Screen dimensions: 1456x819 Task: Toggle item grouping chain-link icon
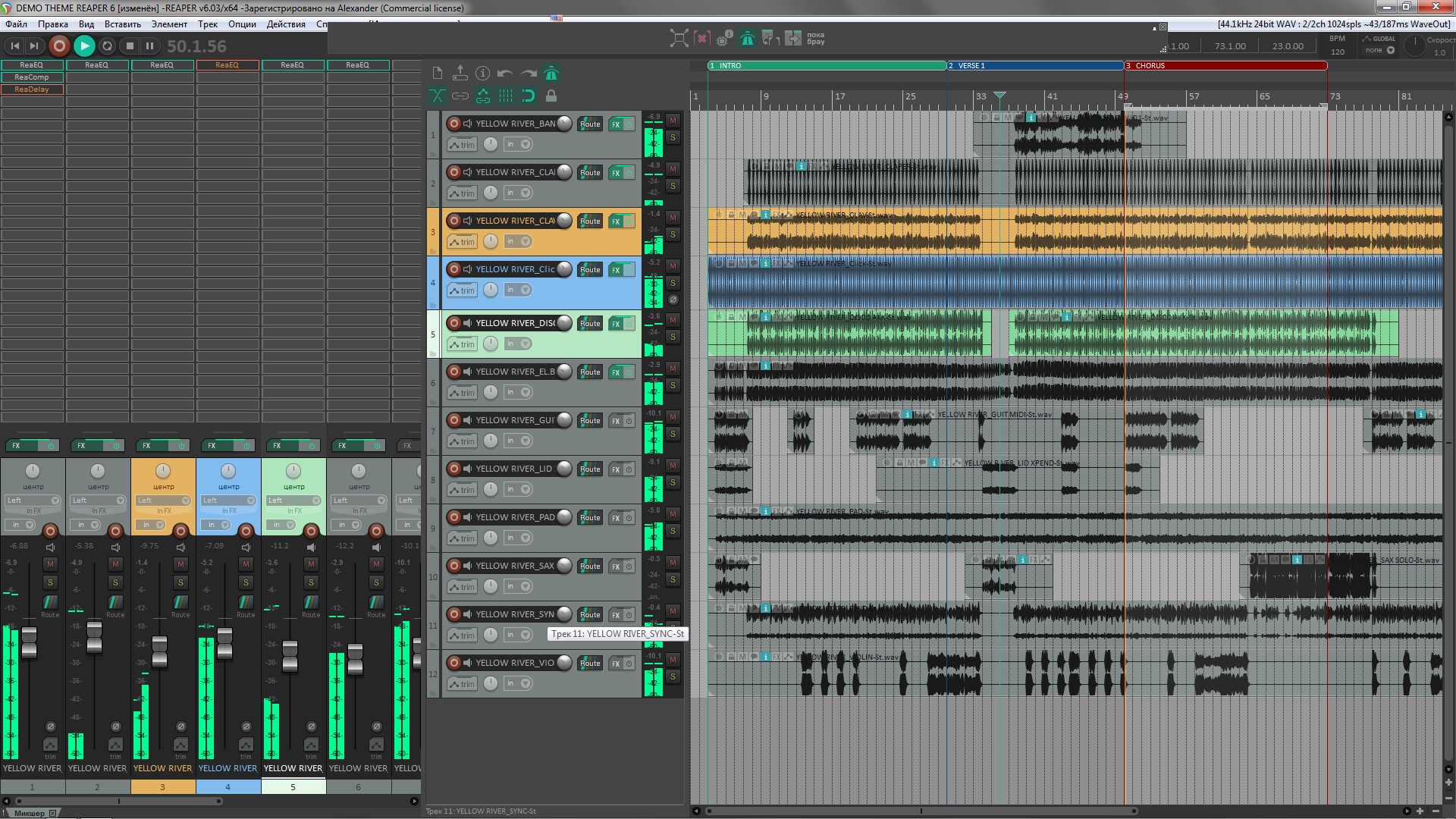(460, 96)
